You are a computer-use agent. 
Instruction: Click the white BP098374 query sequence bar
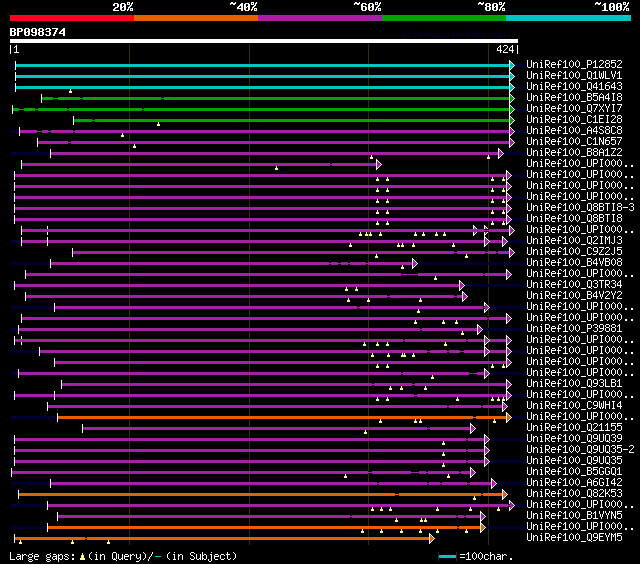(x=264, y=41)
